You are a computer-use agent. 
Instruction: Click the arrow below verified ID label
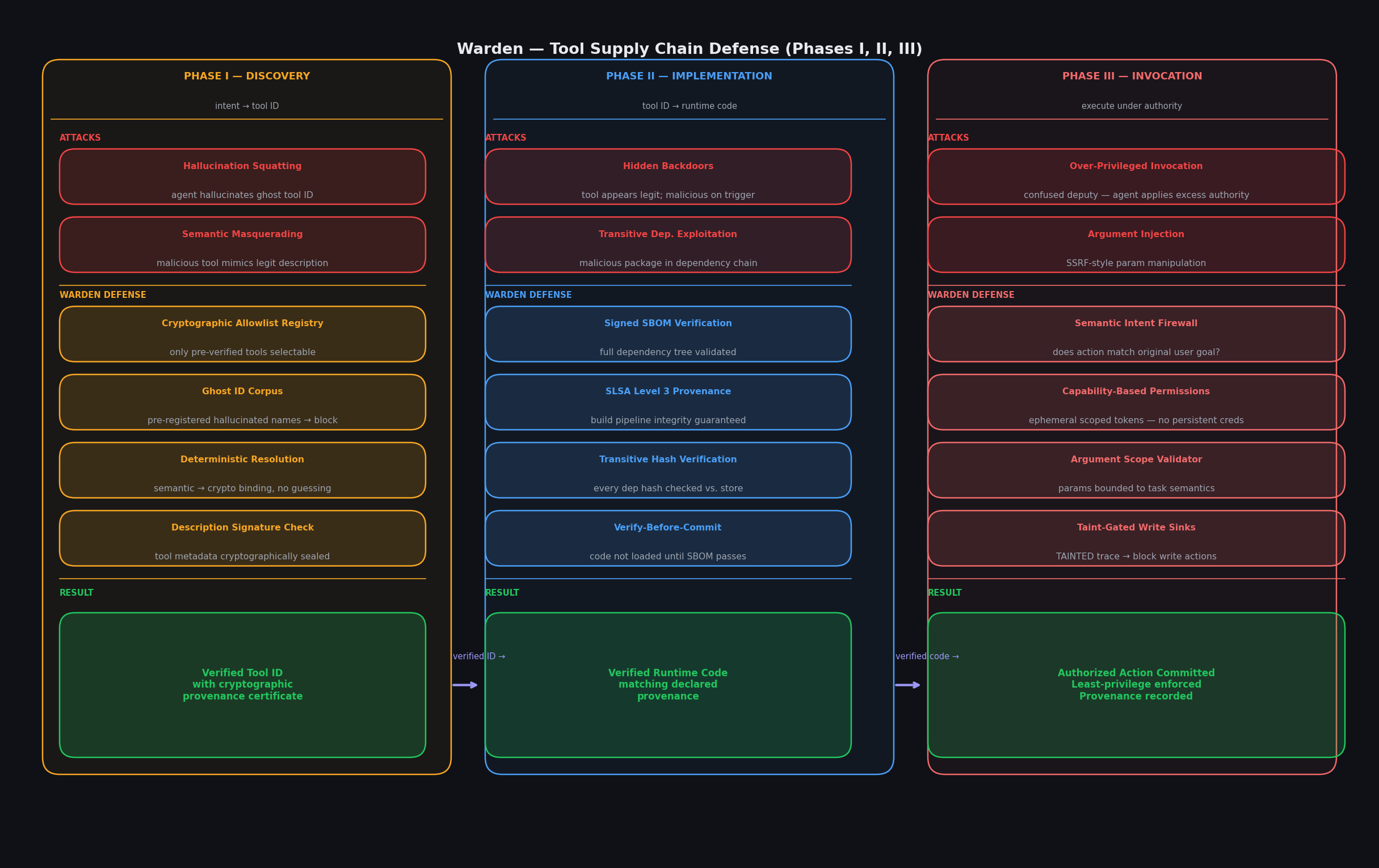(x=464, y=685)
